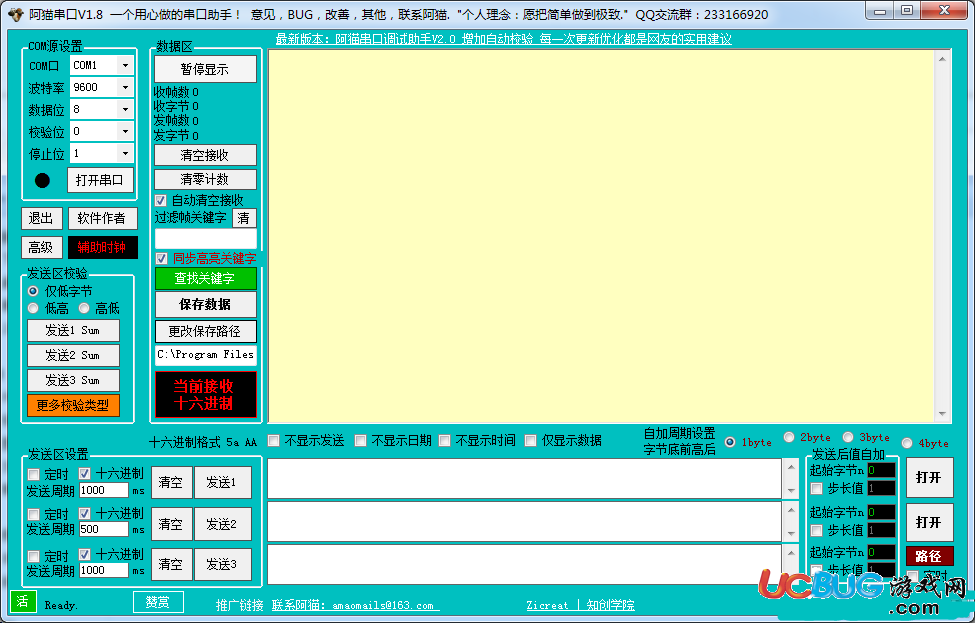Enable 定时 for the 发送1 row
Image resolution: width=975 pixels, height=623 pixels.
pyautogui.click(x=34, y=474)
